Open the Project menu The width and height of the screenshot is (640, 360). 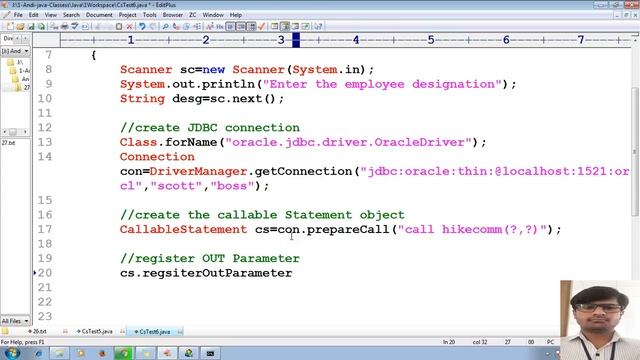click(x=127, y=15)
